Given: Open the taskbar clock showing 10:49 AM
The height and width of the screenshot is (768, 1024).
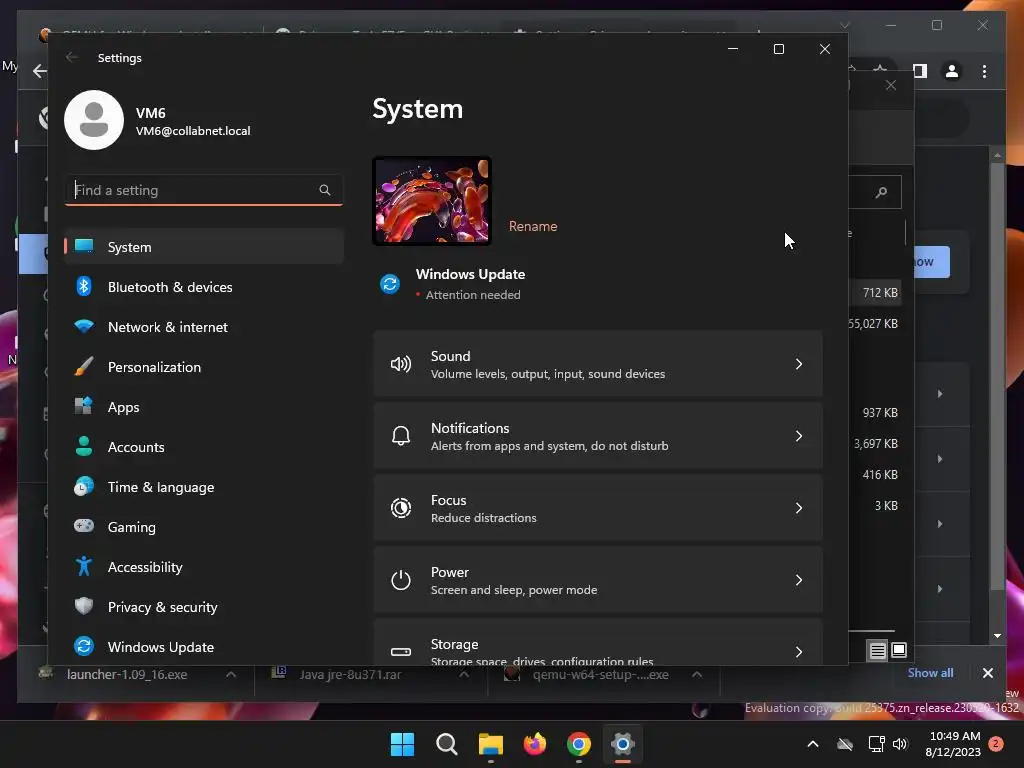Looking at the screenshot, I should click(953, 744).
